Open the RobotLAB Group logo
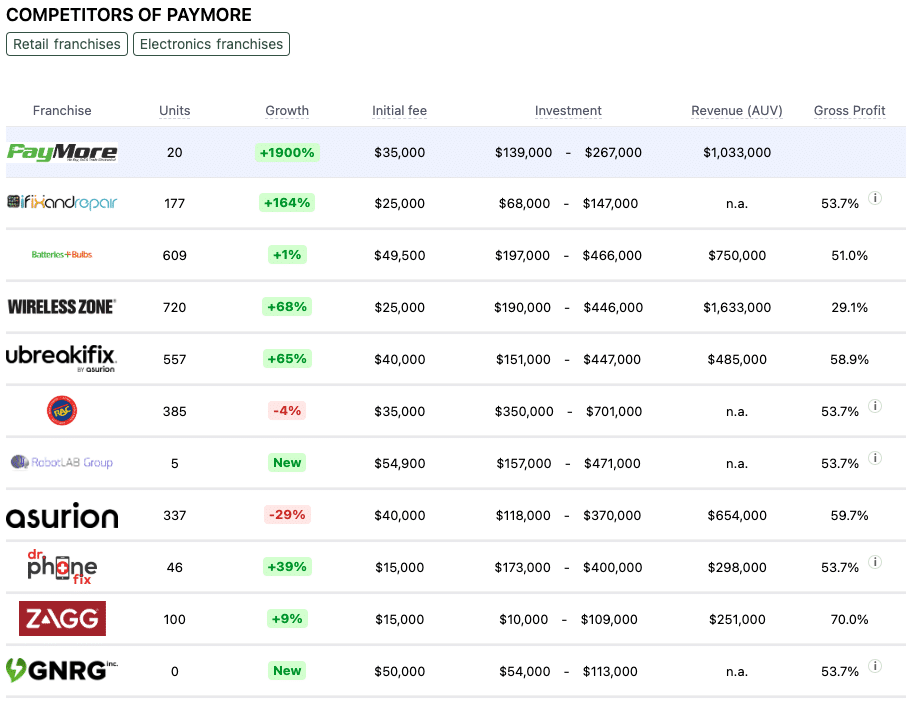The width and height of the screenshot is (912, 709). 62,462
